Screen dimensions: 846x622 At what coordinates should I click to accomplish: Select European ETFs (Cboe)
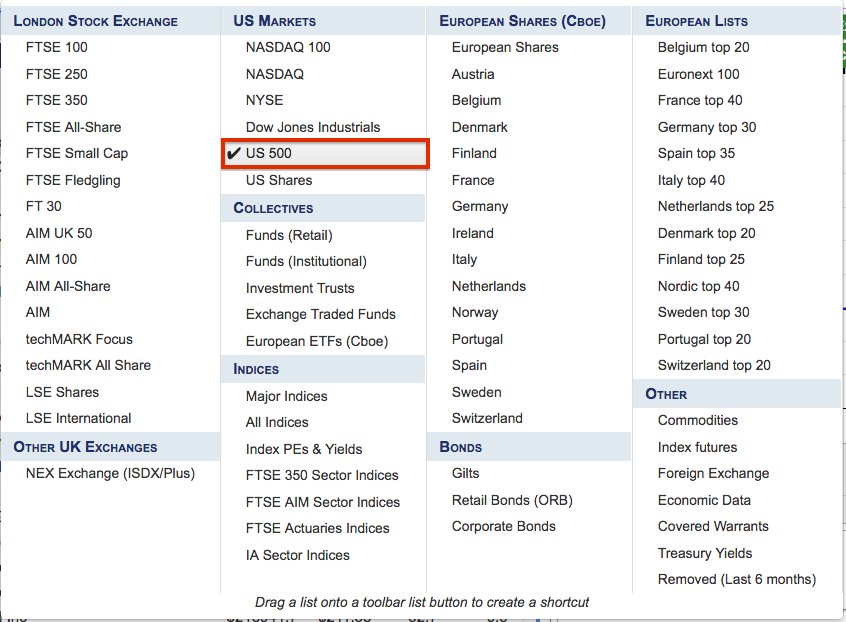317,341
